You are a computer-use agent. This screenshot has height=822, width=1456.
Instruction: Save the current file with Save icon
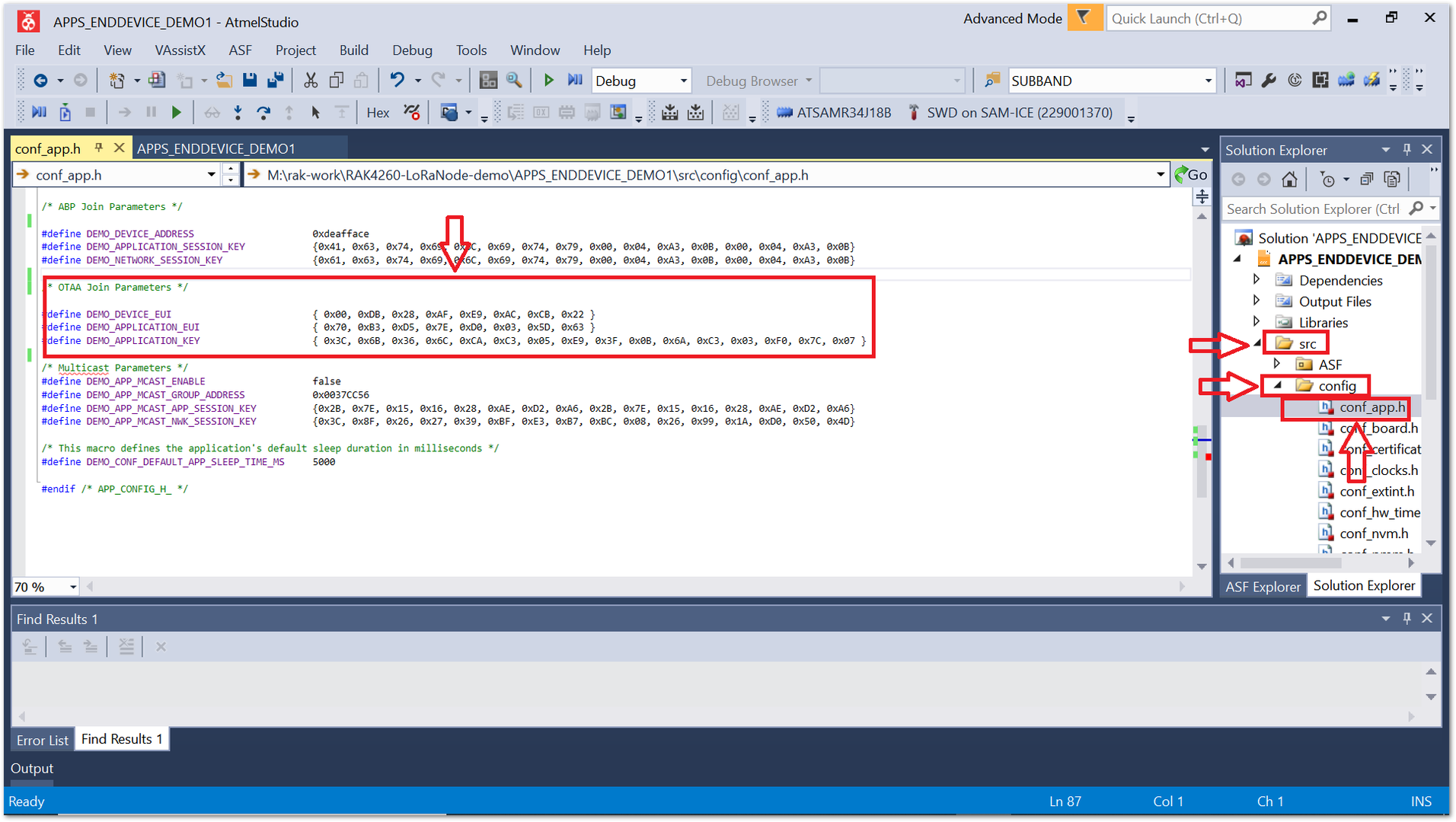pos(250,81)
